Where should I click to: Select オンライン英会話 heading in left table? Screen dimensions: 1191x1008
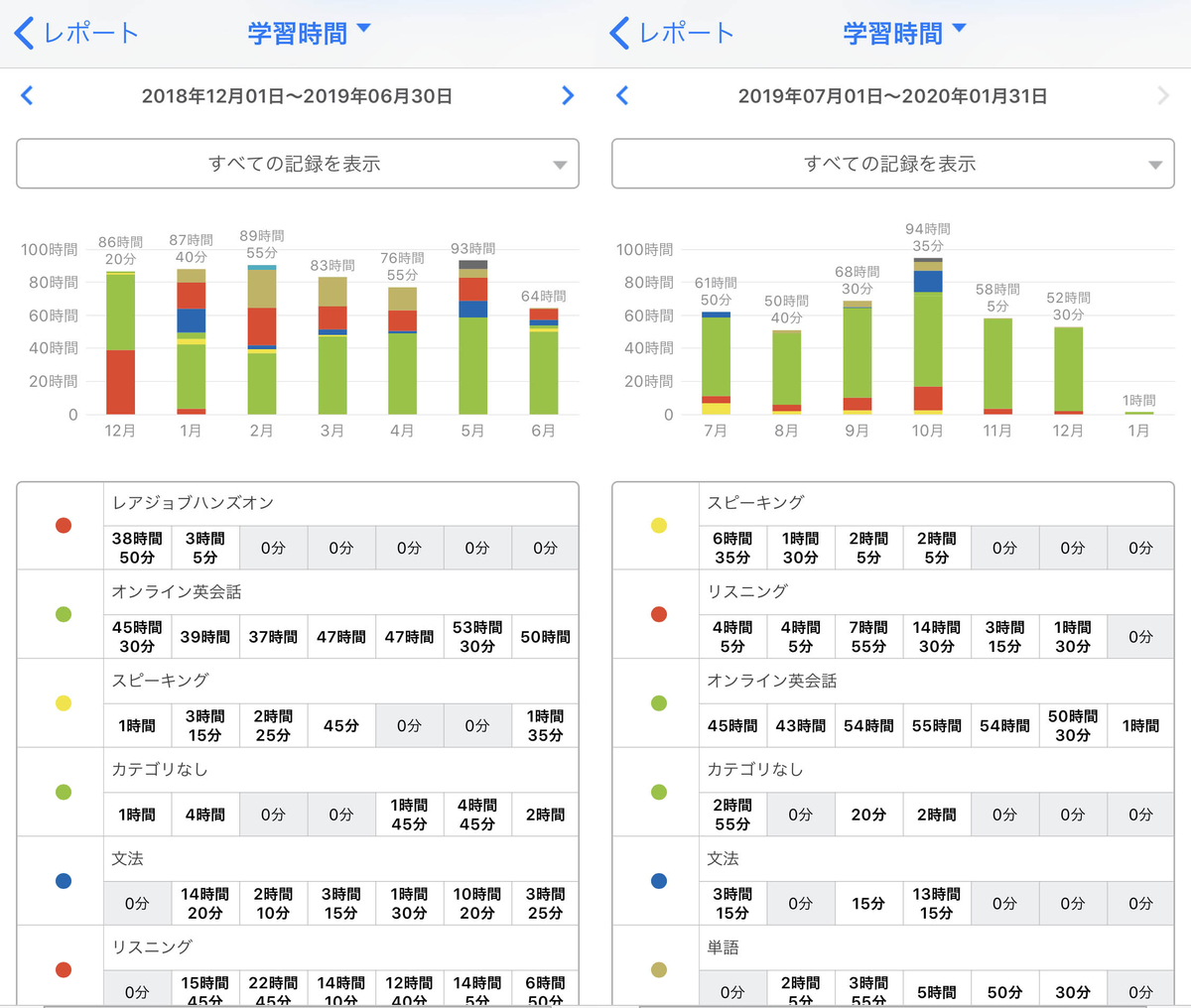coord(177,592)
